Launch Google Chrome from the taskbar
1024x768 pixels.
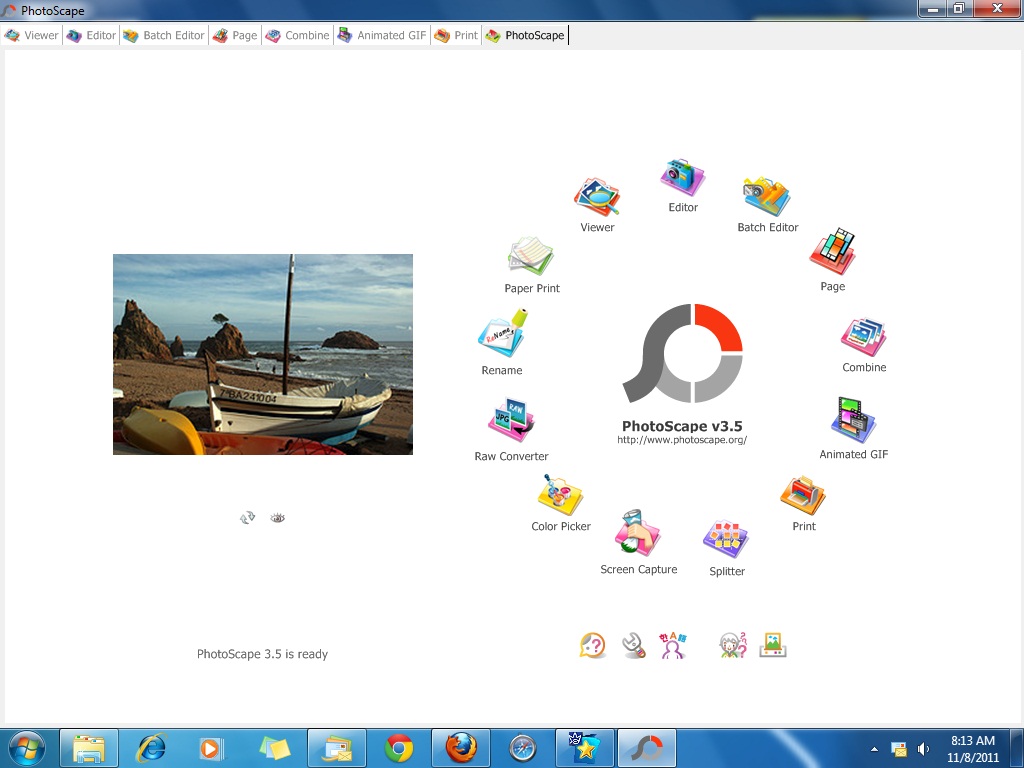[399, 748]
